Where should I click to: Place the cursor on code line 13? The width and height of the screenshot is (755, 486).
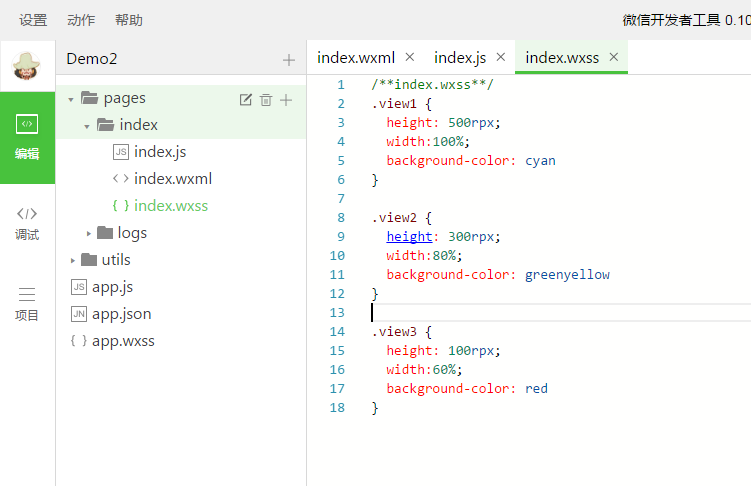click(500, 313)
